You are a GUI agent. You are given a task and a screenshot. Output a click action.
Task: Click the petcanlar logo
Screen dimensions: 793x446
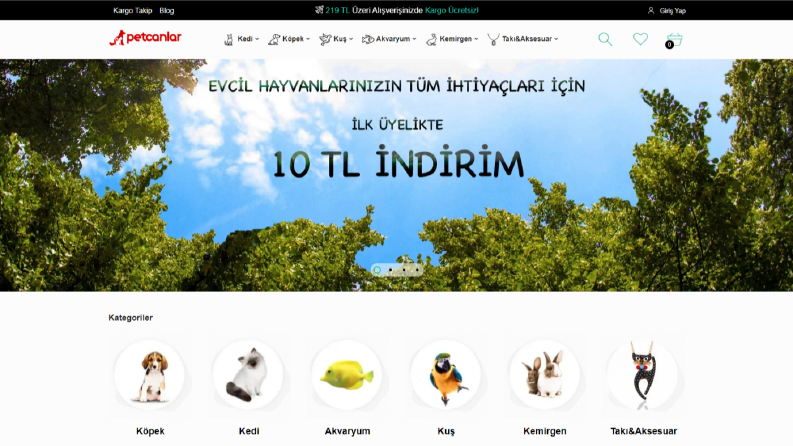[145, 37]
